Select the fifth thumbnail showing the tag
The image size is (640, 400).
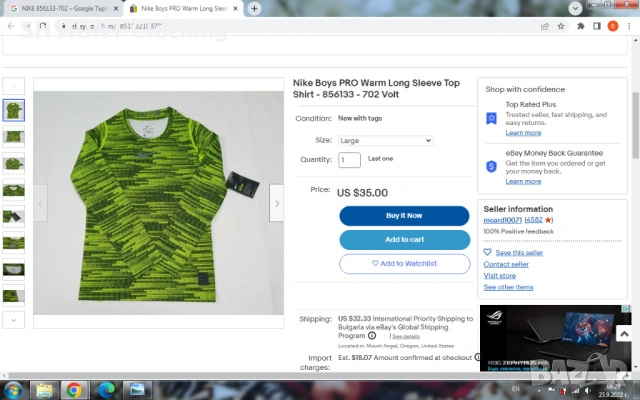click(13, 216)
